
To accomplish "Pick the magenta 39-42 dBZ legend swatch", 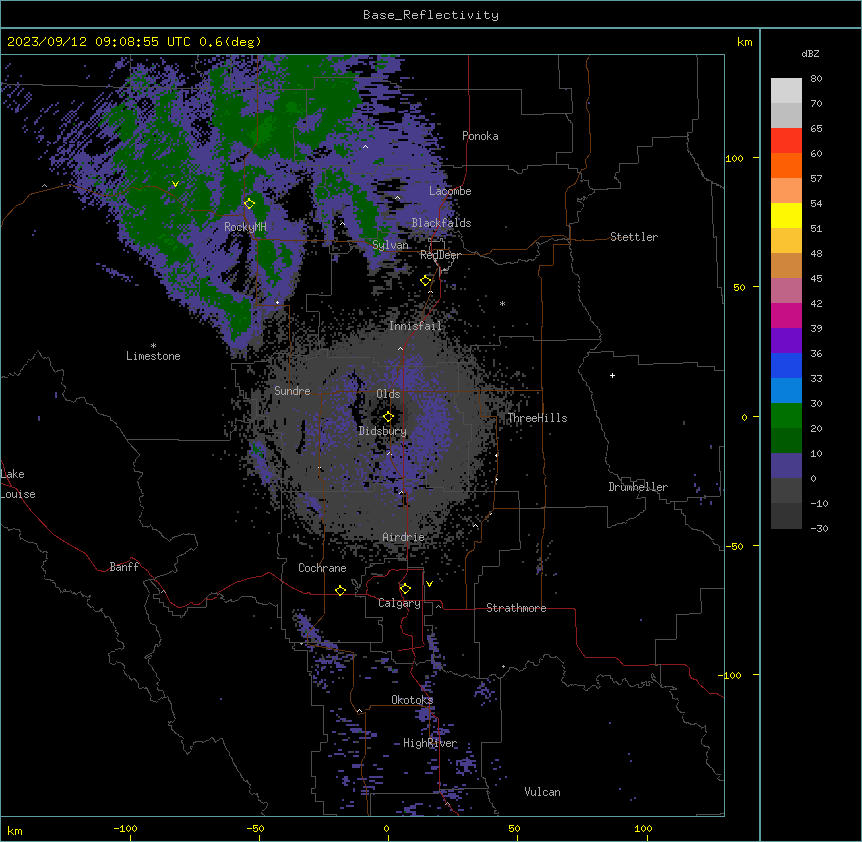I will pyautogui.click(x=786, y=315).
